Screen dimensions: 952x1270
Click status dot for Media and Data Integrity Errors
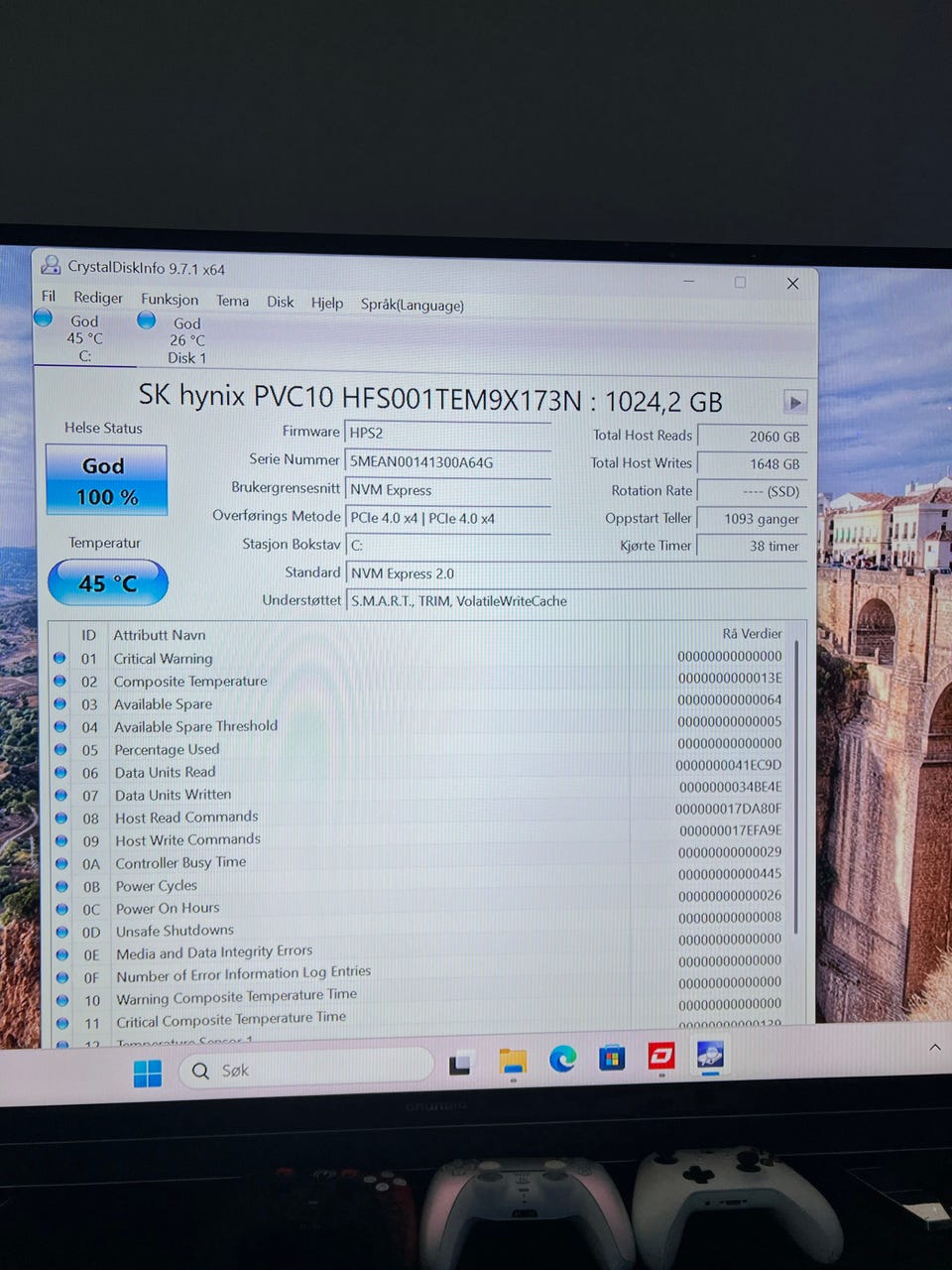point(62,954)
